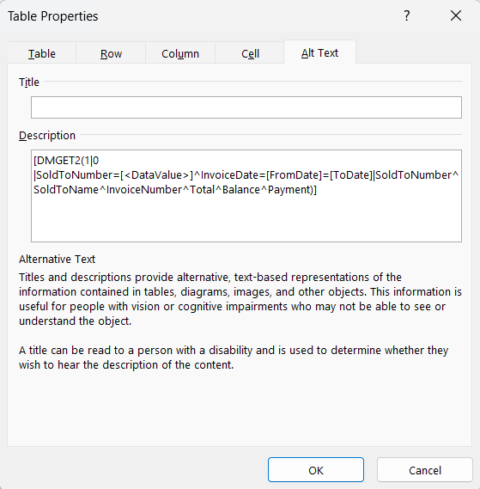Click the '[DMGET2(1|0' text line
The height and width of the screenshot is (489, 480).
(66, 161)
